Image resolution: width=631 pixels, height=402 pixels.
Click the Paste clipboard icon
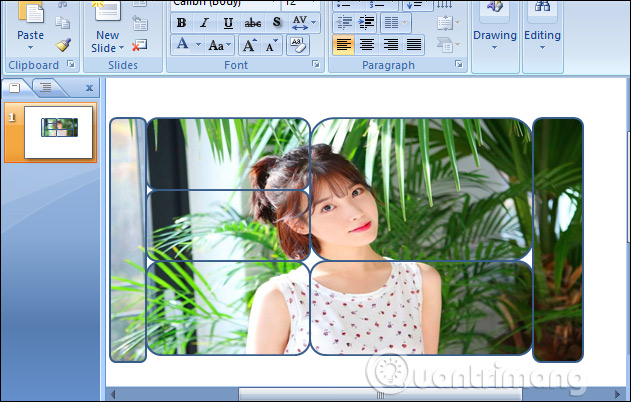(x=30, y=12)
